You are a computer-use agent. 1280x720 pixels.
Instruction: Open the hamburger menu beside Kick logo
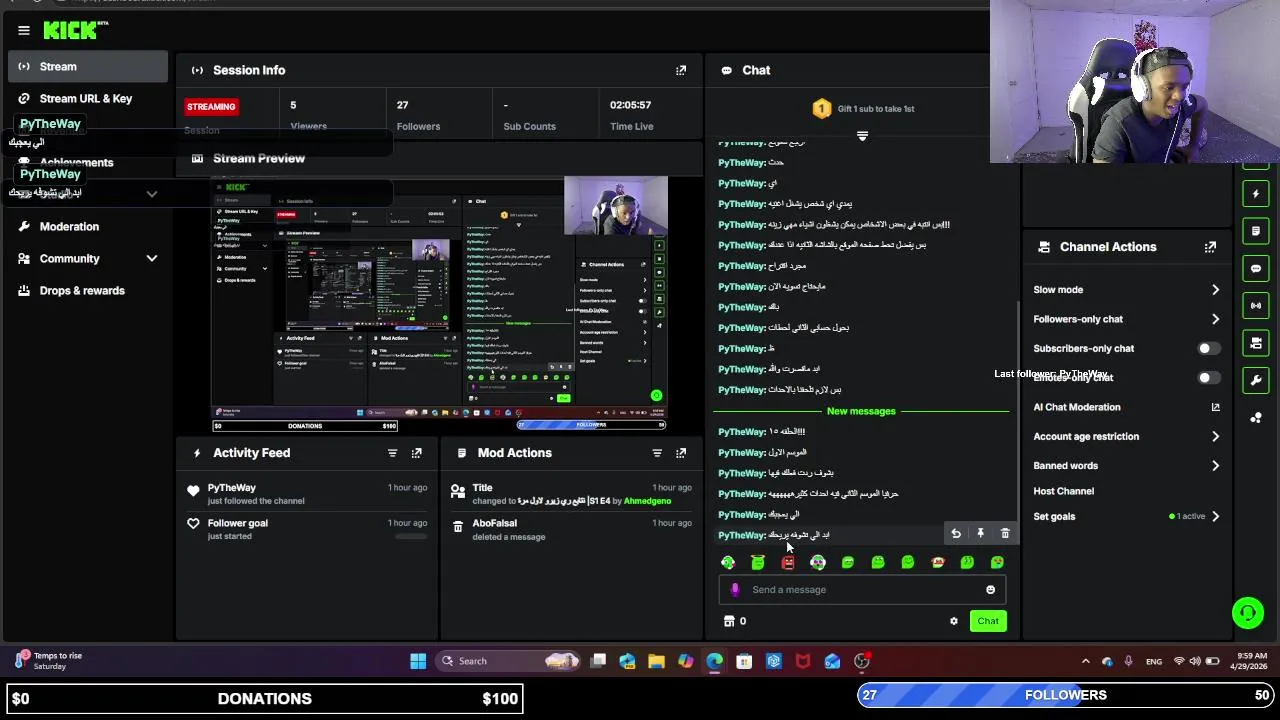24,31
